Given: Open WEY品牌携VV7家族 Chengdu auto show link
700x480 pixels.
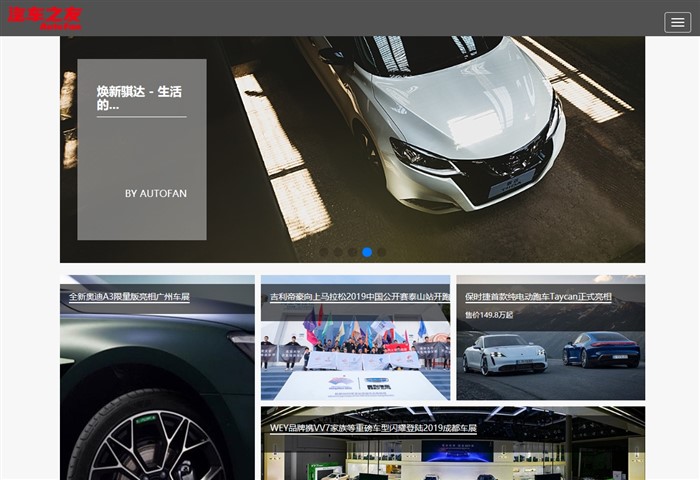Looking at the screenshot, I should [x=373, y=428].
